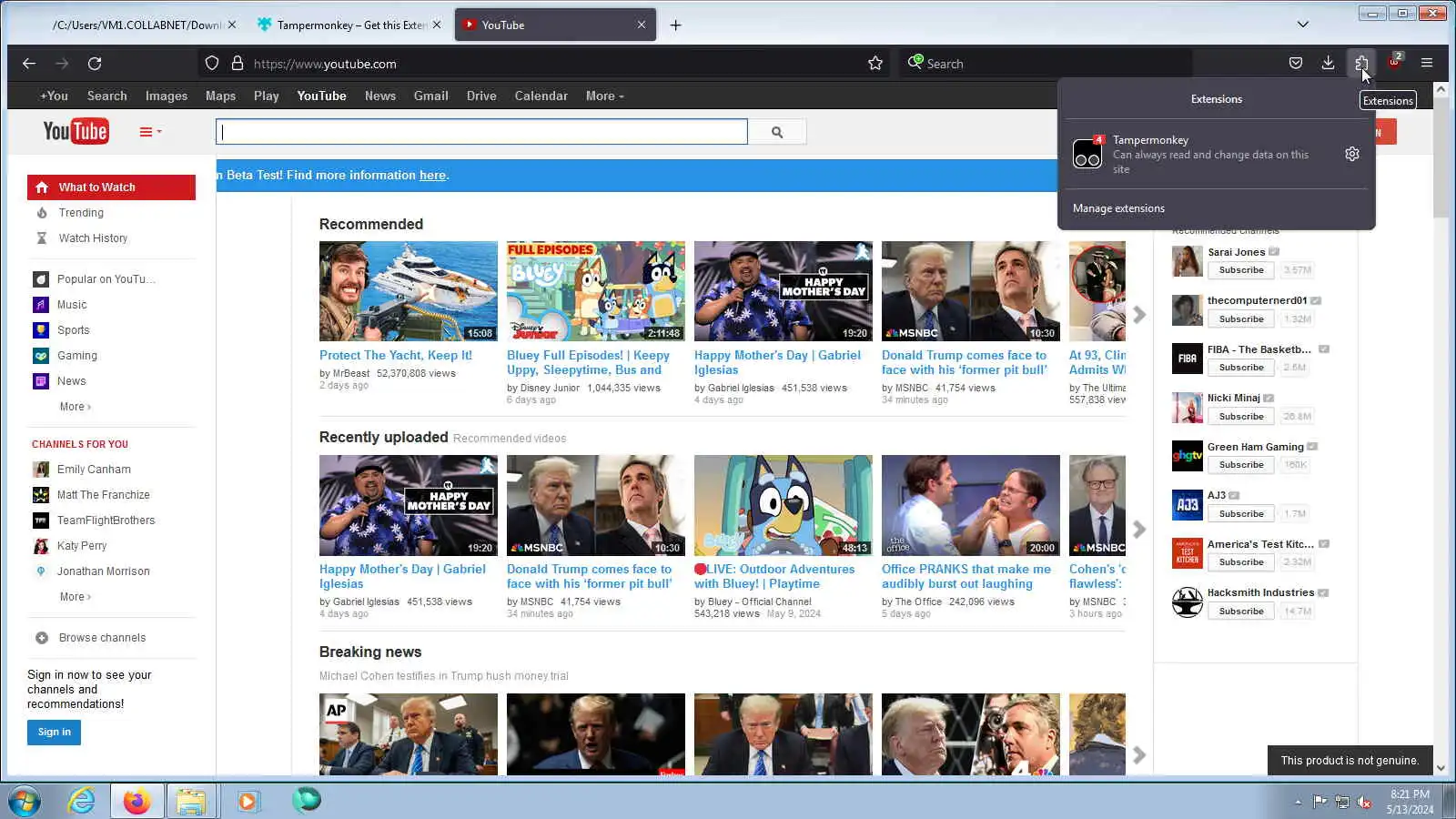1456x819 pixels.
Task: Open the Firefox downloads icon
Action: [1329, 64]
